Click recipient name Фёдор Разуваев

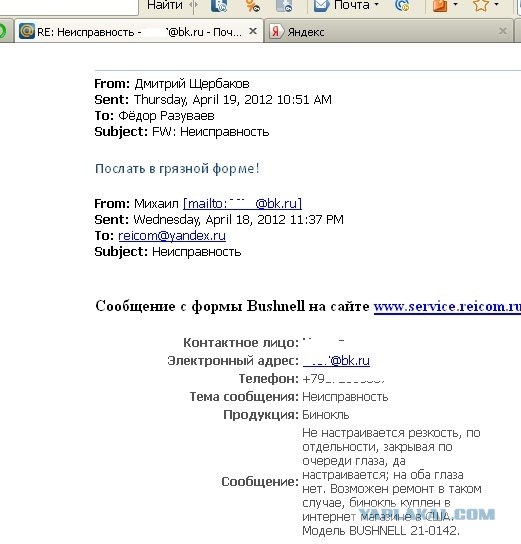[166, 116]
